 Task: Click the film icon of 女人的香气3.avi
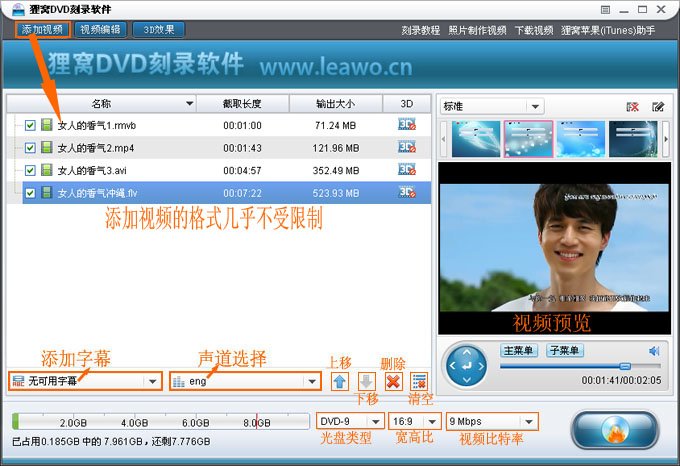(47, 170)
